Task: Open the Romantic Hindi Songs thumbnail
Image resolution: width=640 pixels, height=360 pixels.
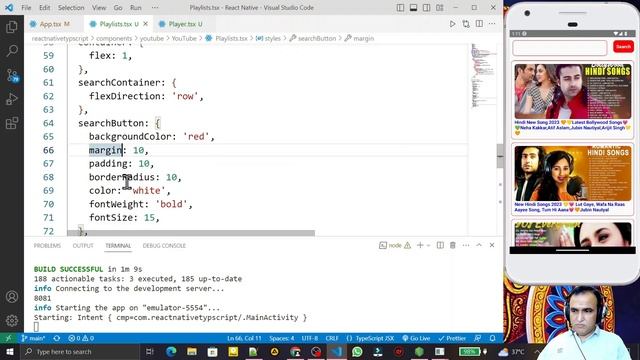Action: click(572, 173)
